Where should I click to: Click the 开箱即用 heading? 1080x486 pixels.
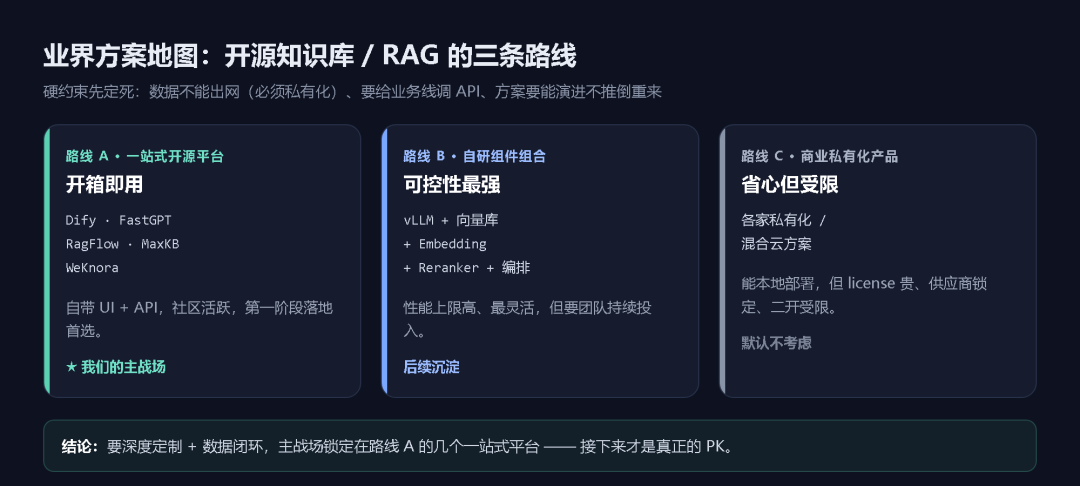click(105, 184)
